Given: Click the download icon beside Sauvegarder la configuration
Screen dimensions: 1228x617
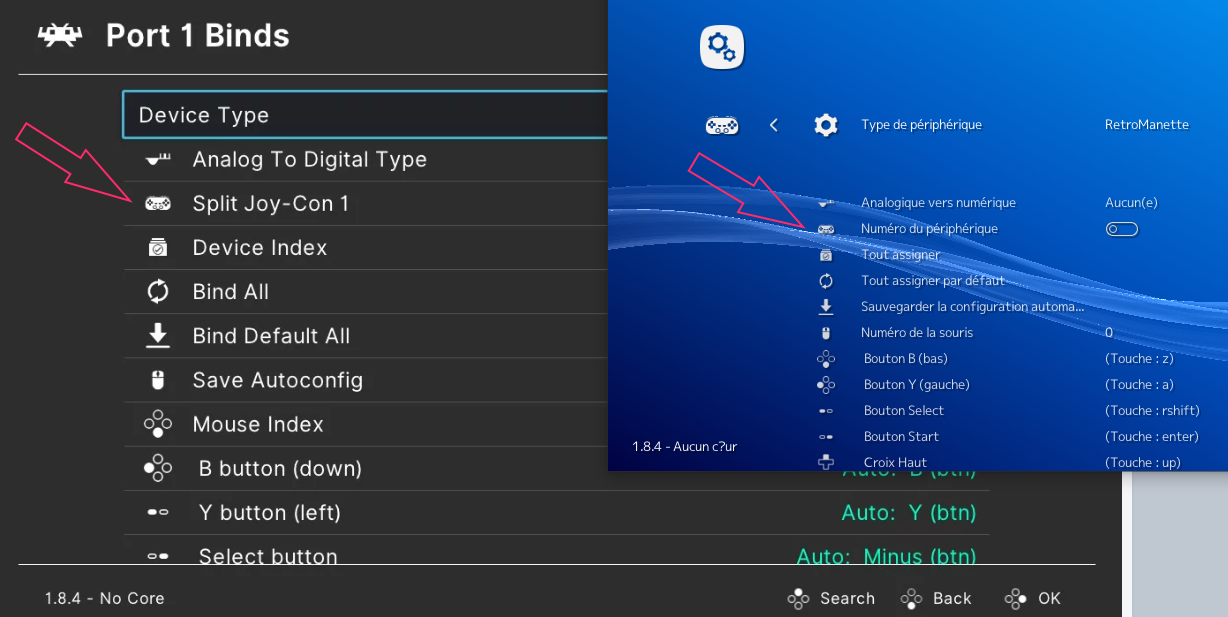Looking at the screenshot, I should click(x=828, y=306).
